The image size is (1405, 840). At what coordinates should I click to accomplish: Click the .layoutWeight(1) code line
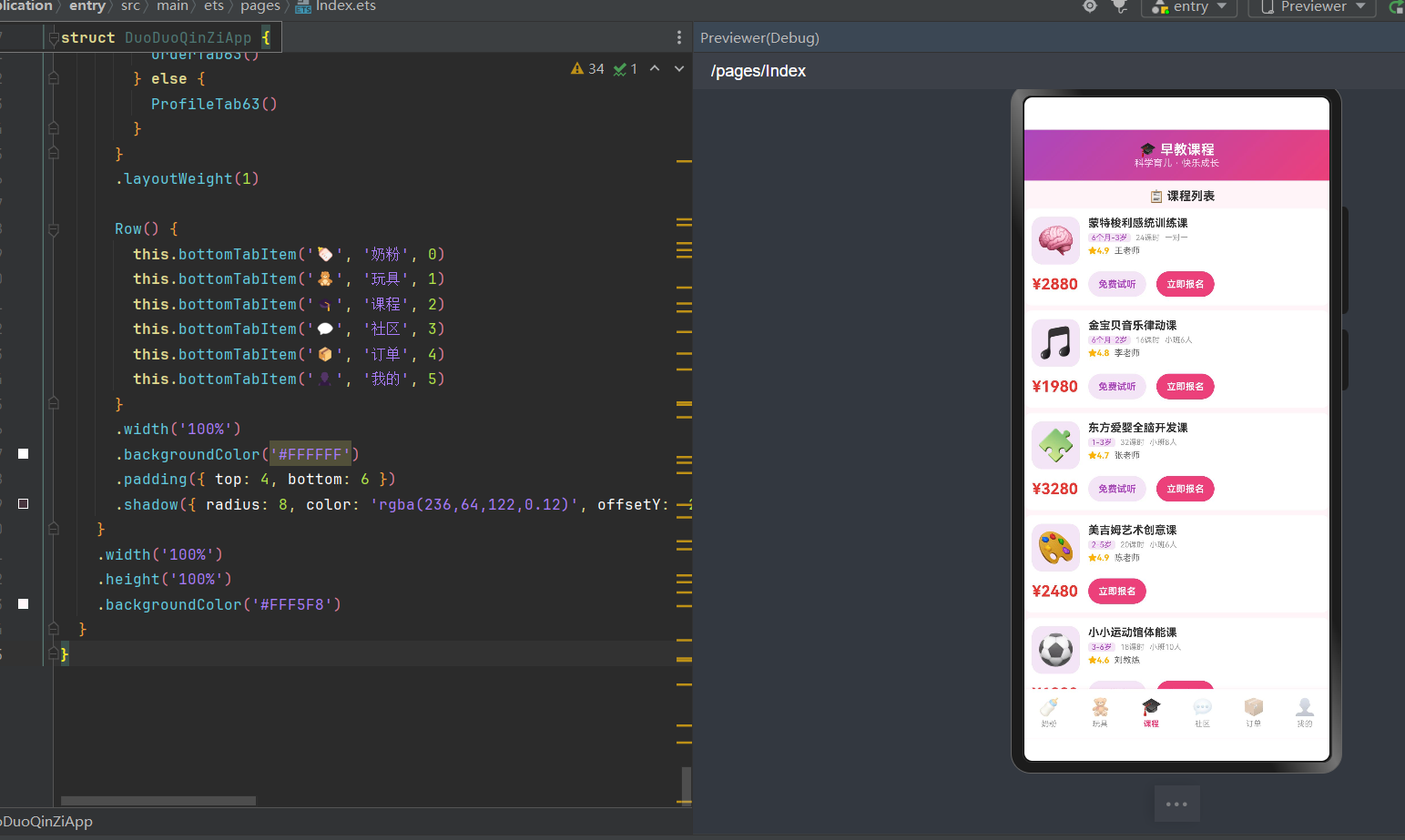click(x=187, y=179)
